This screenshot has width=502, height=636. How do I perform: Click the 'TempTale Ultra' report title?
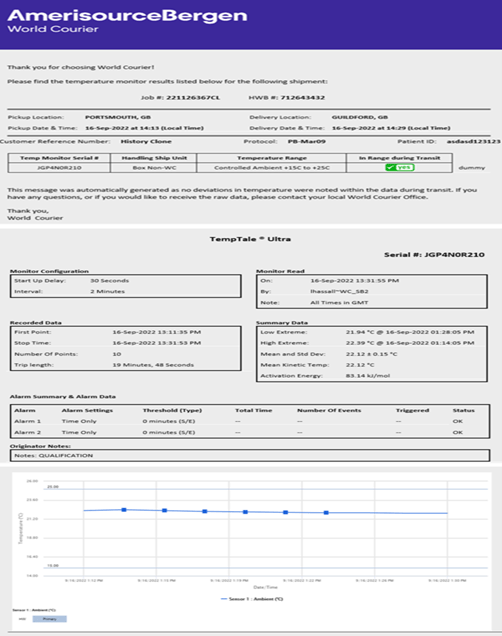[x=250, y=239]
